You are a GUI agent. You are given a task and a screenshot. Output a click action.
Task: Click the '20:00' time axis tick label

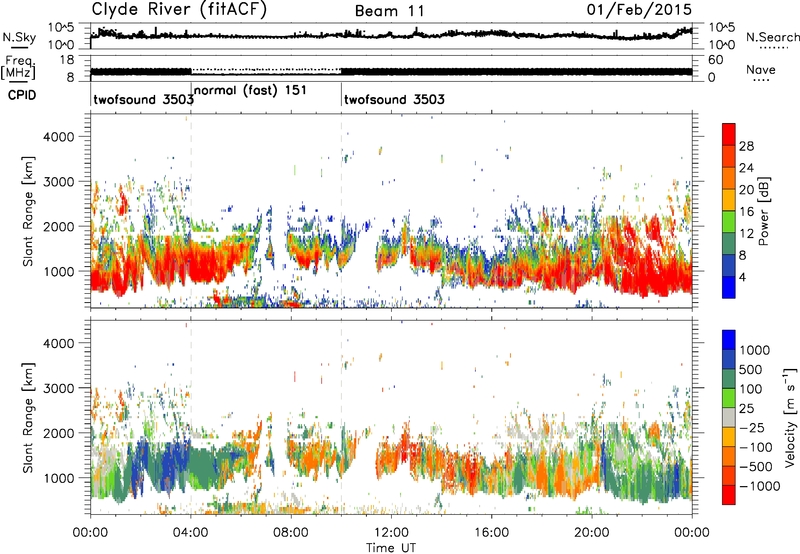(x=591, y=533)
